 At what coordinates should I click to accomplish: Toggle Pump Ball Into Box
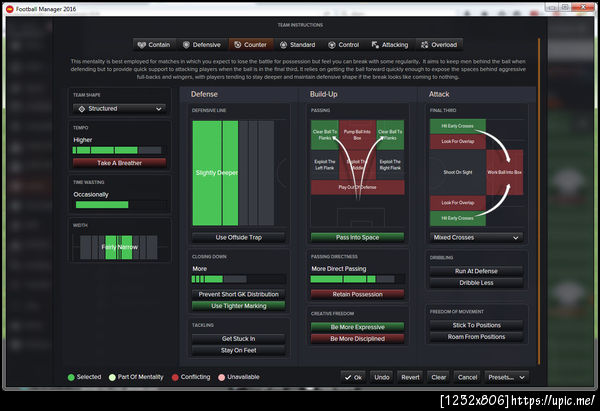tap(357, 134)
